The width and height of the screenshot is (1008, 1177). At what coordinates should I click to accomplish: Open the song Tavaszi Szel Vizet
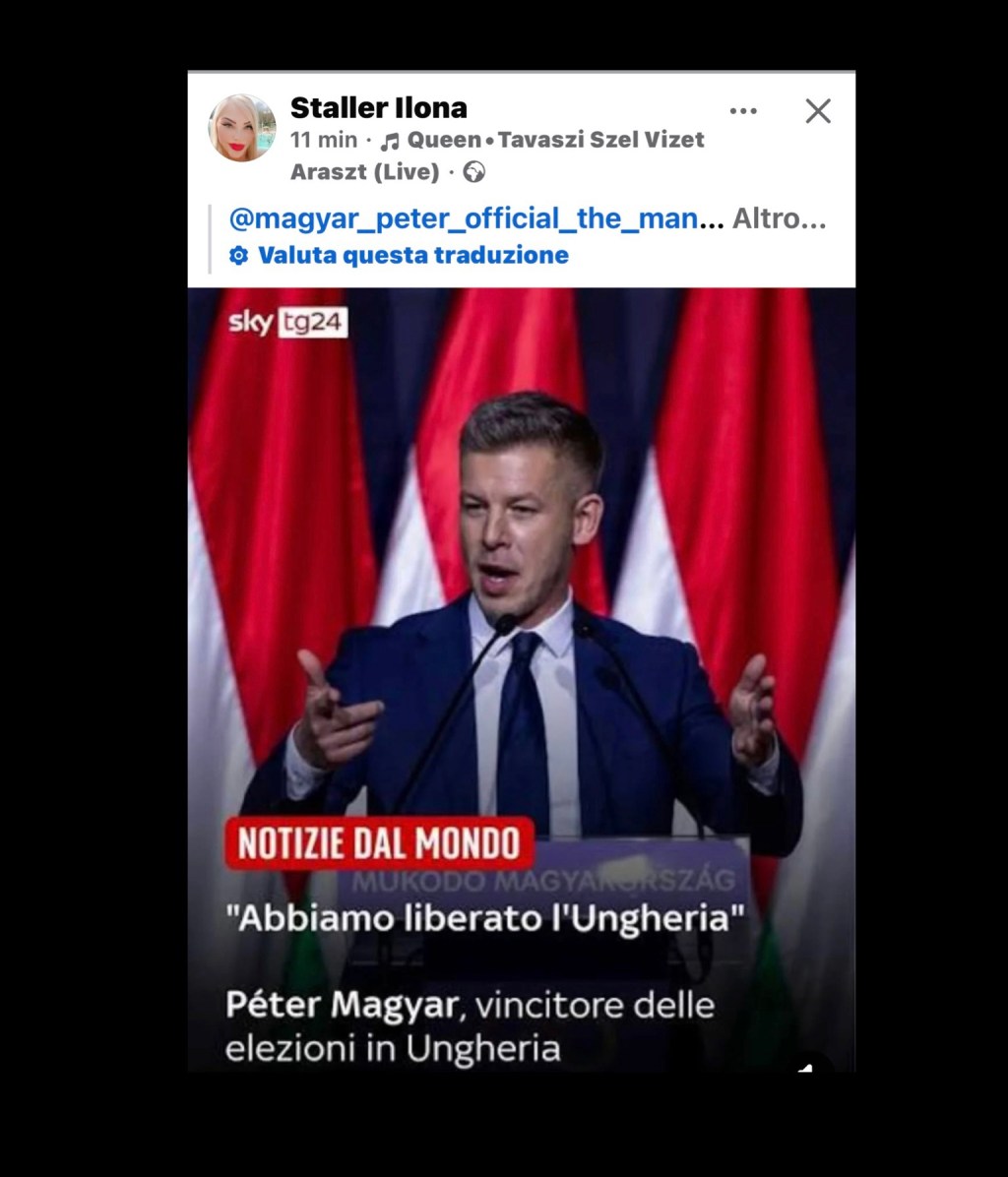[600, 140]
